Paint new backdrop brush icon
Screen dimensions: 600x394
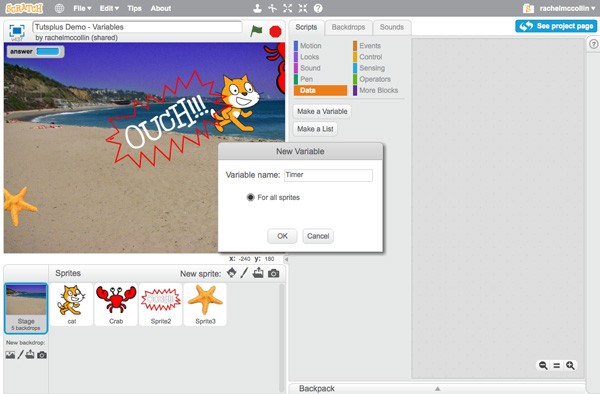click(x=20, y=355)
